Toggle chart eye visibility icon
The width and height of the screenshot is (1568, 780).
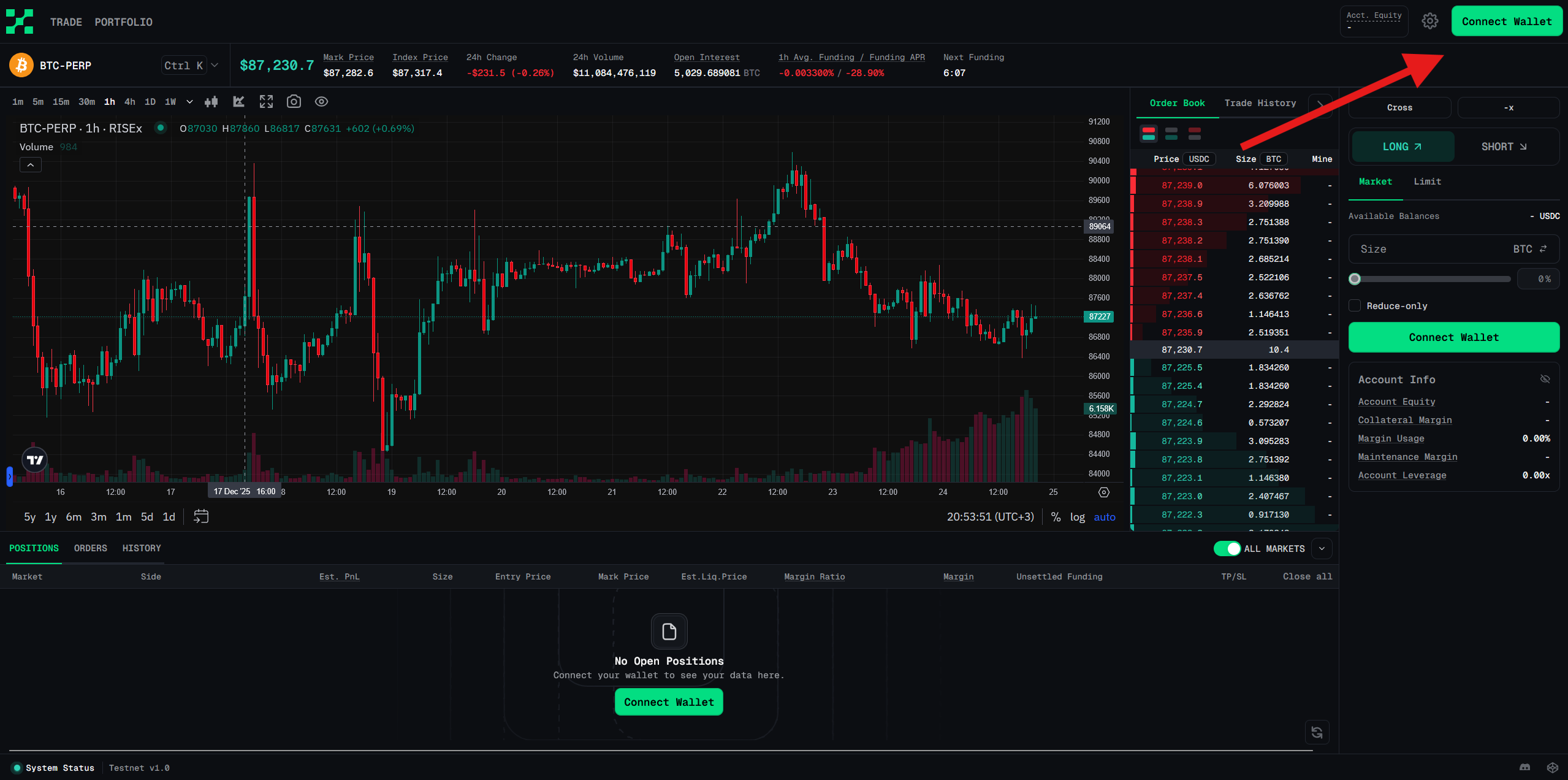(x=321, y=102)
